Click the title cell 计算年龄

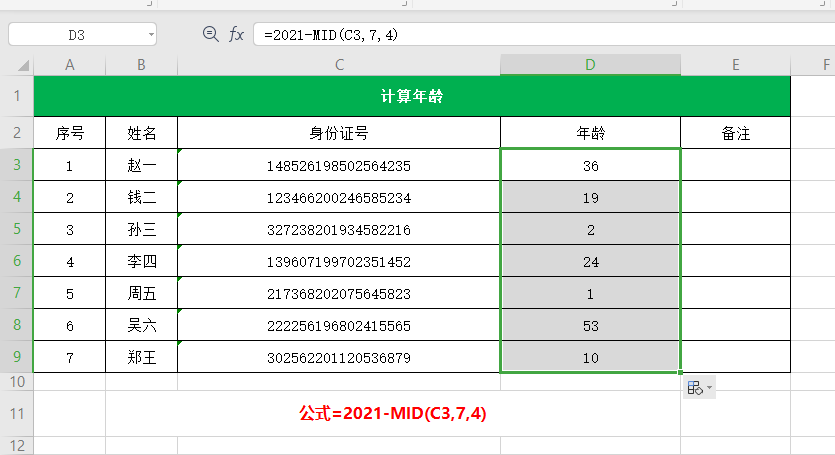point(412,96)
